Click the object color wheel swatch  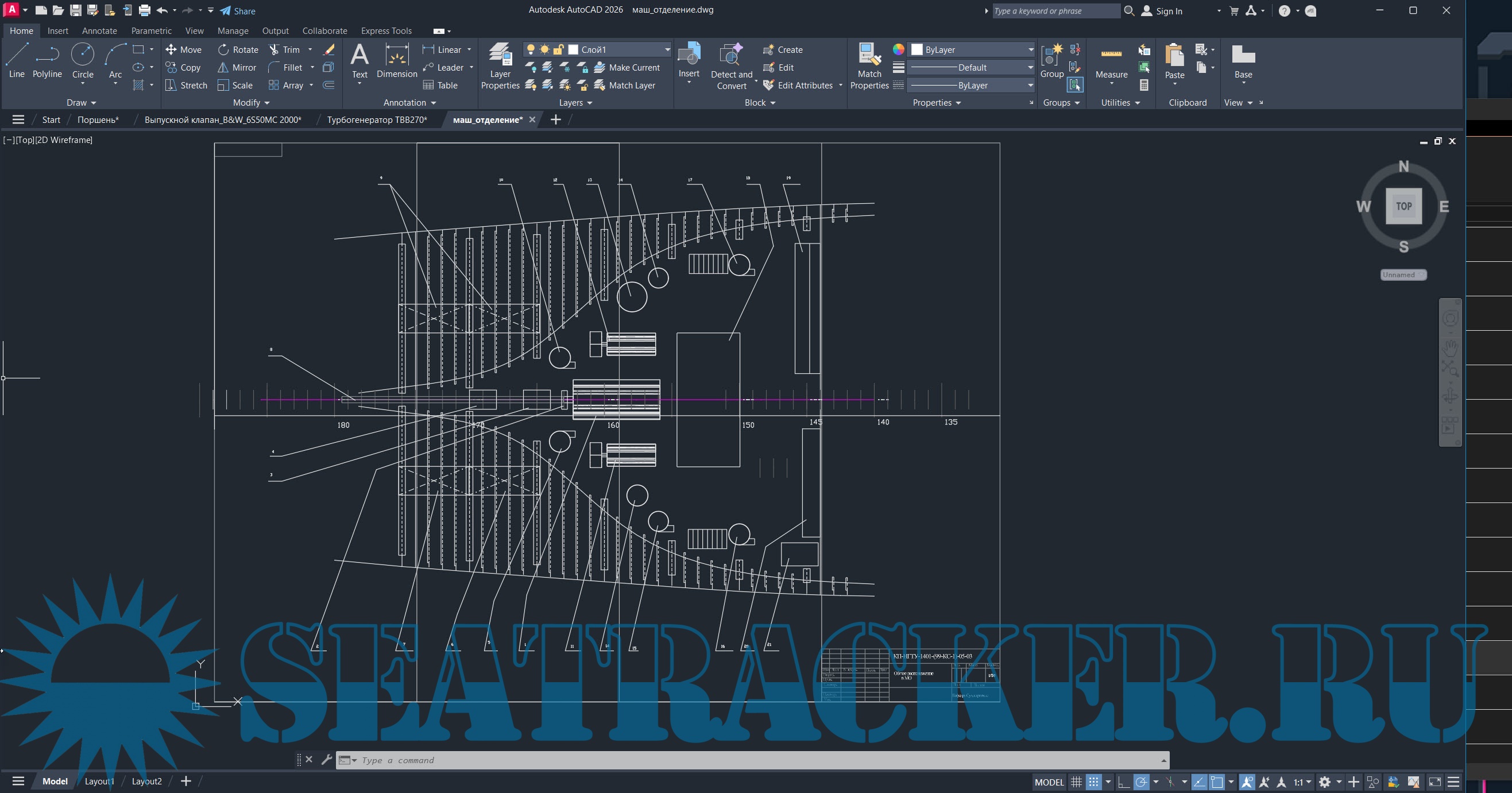(x=898, y=50)
